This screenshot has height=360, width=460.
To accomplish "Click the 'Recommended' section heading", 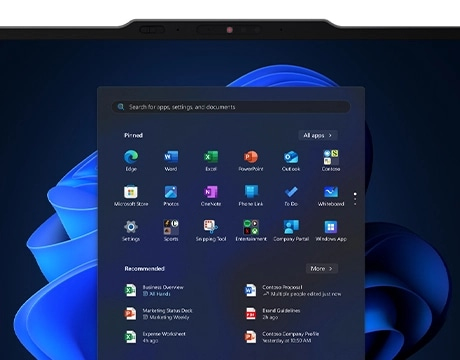I will pyautogui.click(x=144, y=269).
